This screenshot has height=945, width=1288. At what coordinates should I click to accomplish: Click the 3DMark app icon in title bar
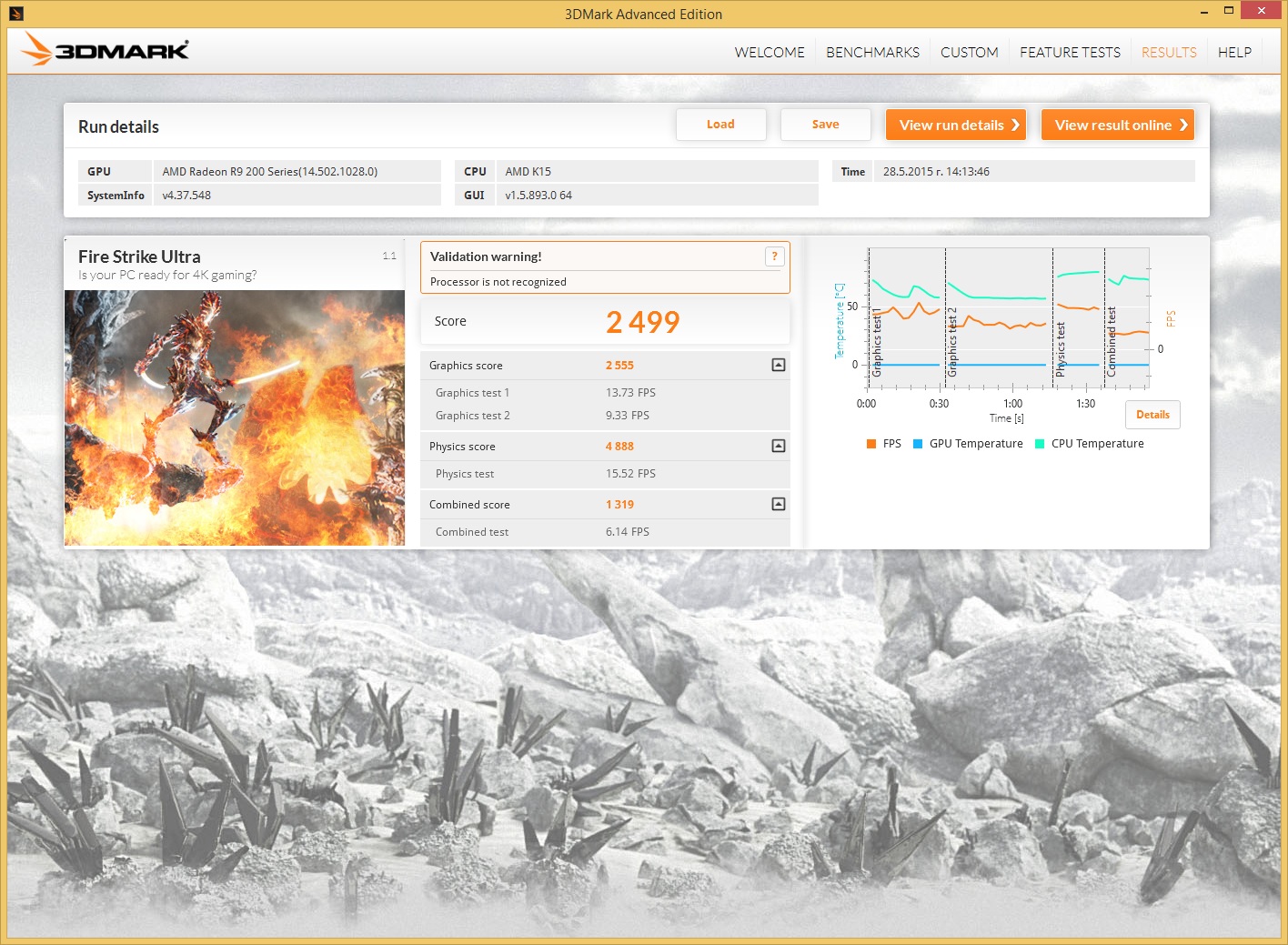point(16,13)
